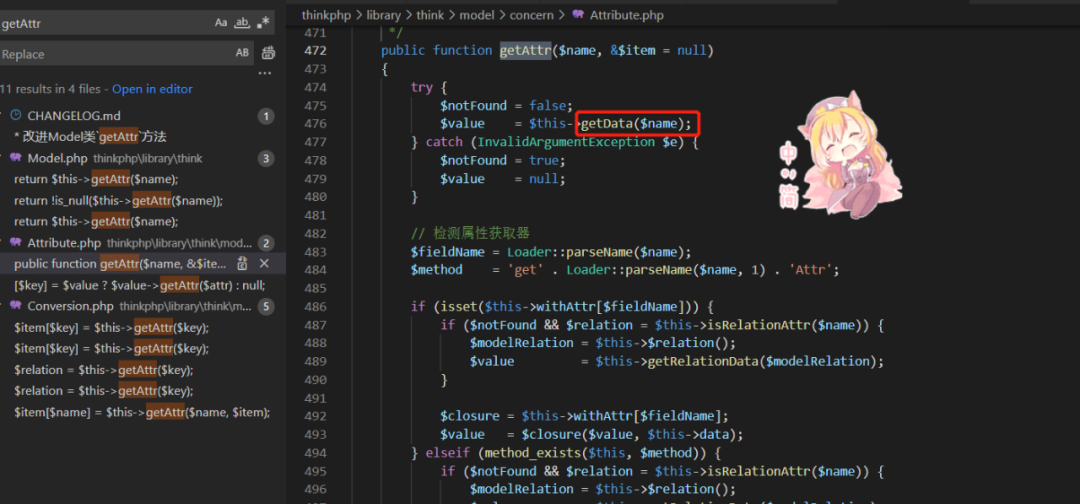
Task: Select the 改进Model类 getAttr 方法 result
Action: click(90, 137)
